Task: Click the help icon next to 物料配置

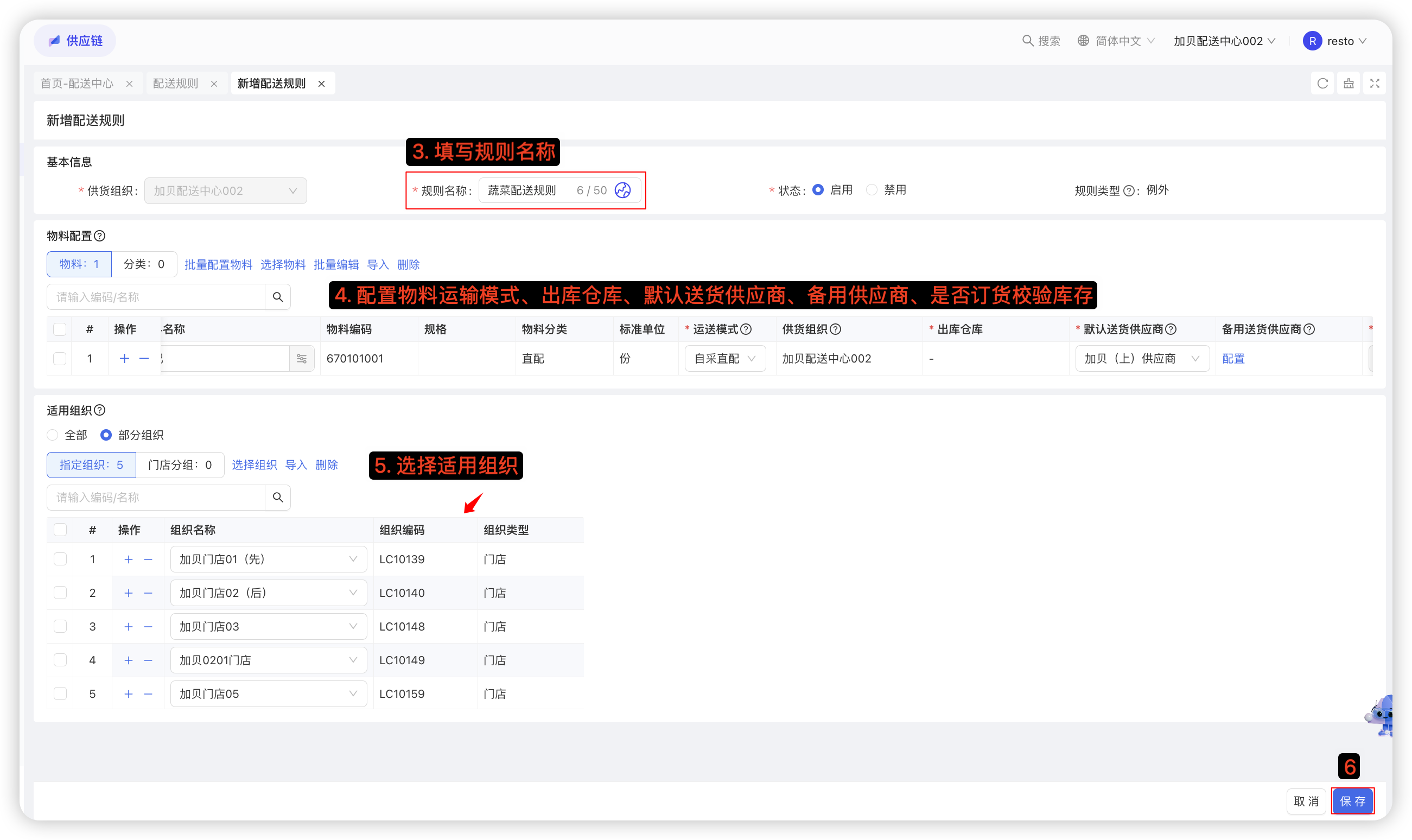Action: tap(100, 236)
